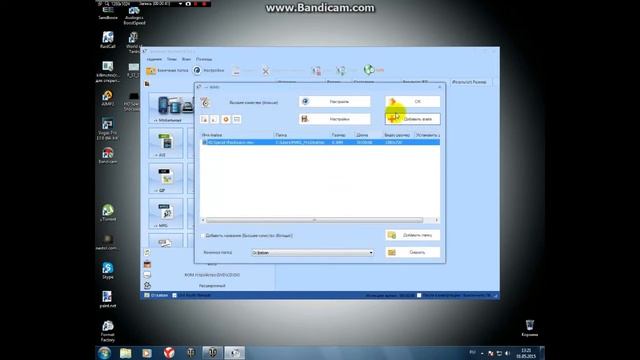Click the horizontal scrollbar thumb in the file list
The width and height of the screenshot is (640, 360).
coord(314,220)
